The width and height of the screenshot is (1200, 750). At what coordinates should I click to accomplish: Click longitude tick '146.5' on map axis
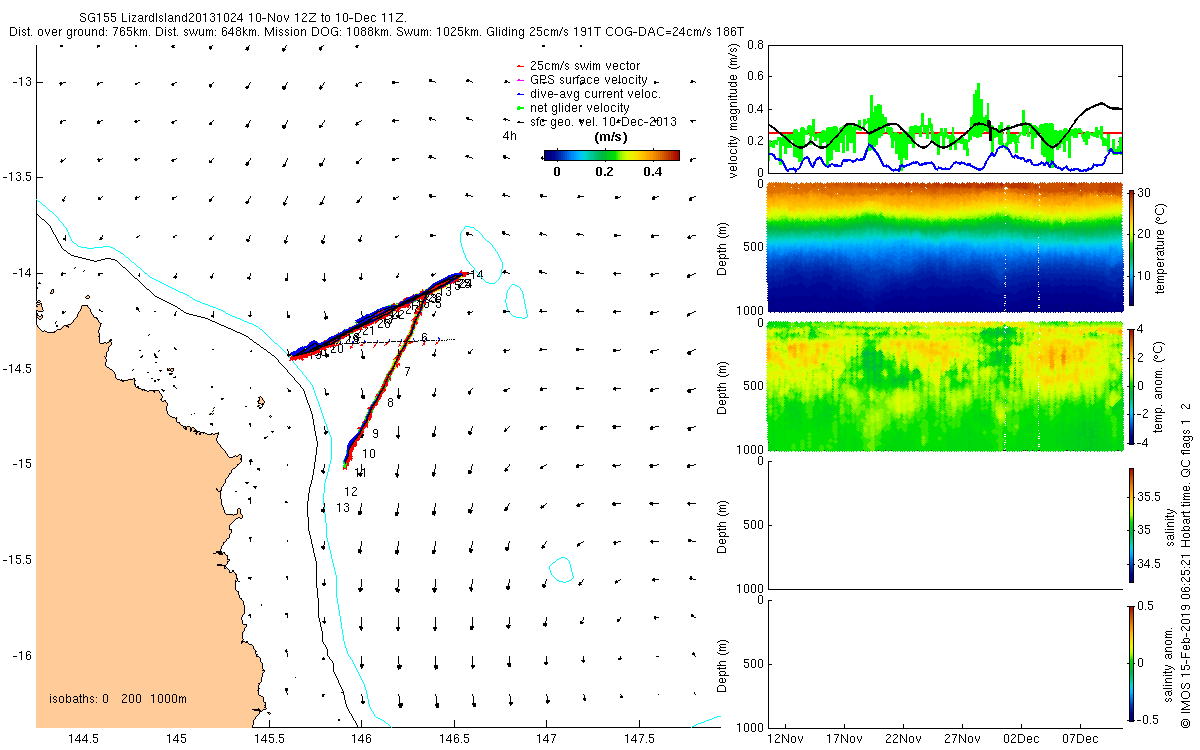454,739
